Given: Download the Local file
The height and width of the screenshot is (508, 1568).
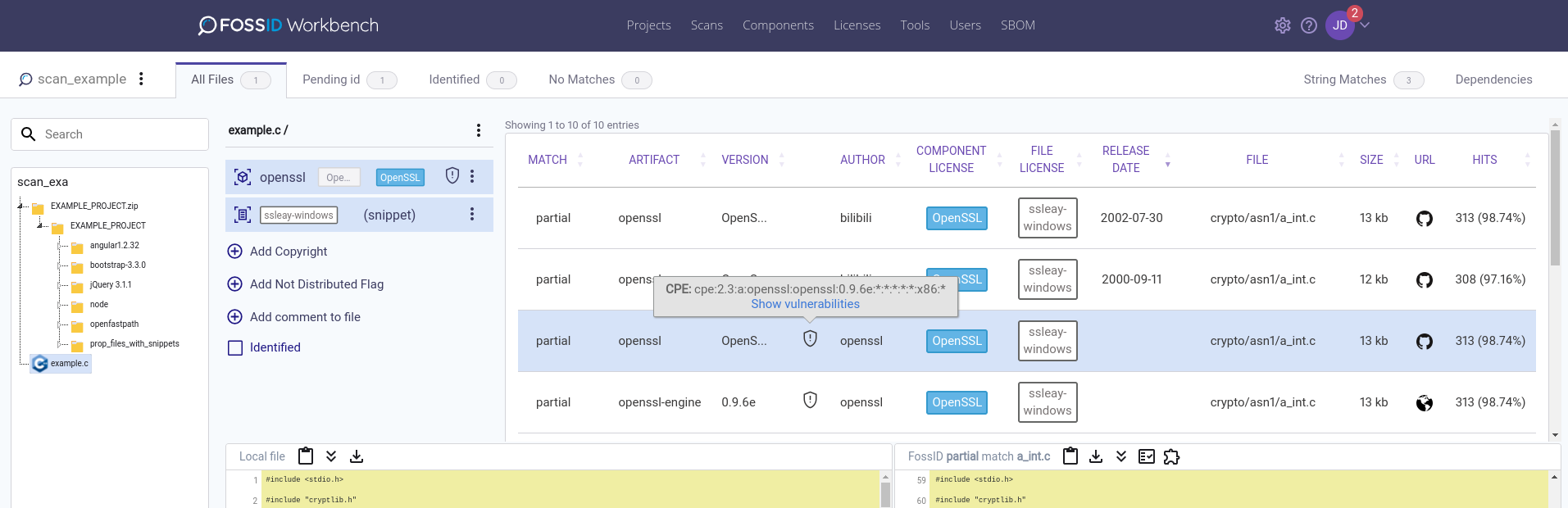Looking at the screenshot, I should point(357,456).
